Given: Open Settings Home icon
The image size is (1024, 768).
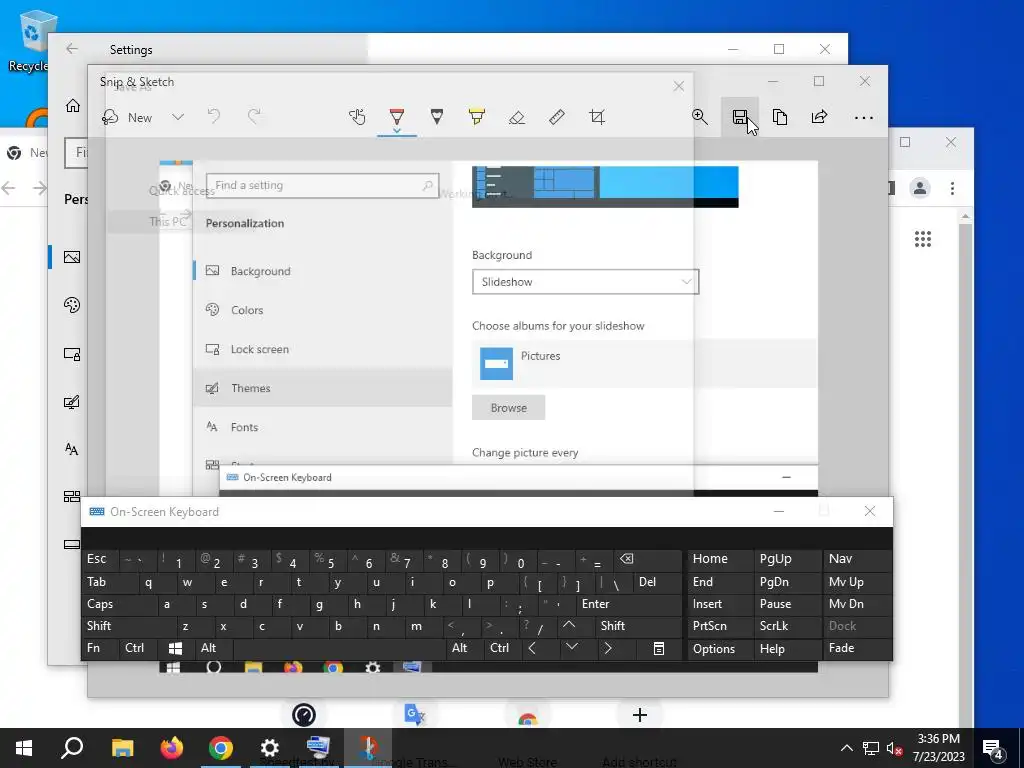Looking at the screenshot, I should point(72,106).
